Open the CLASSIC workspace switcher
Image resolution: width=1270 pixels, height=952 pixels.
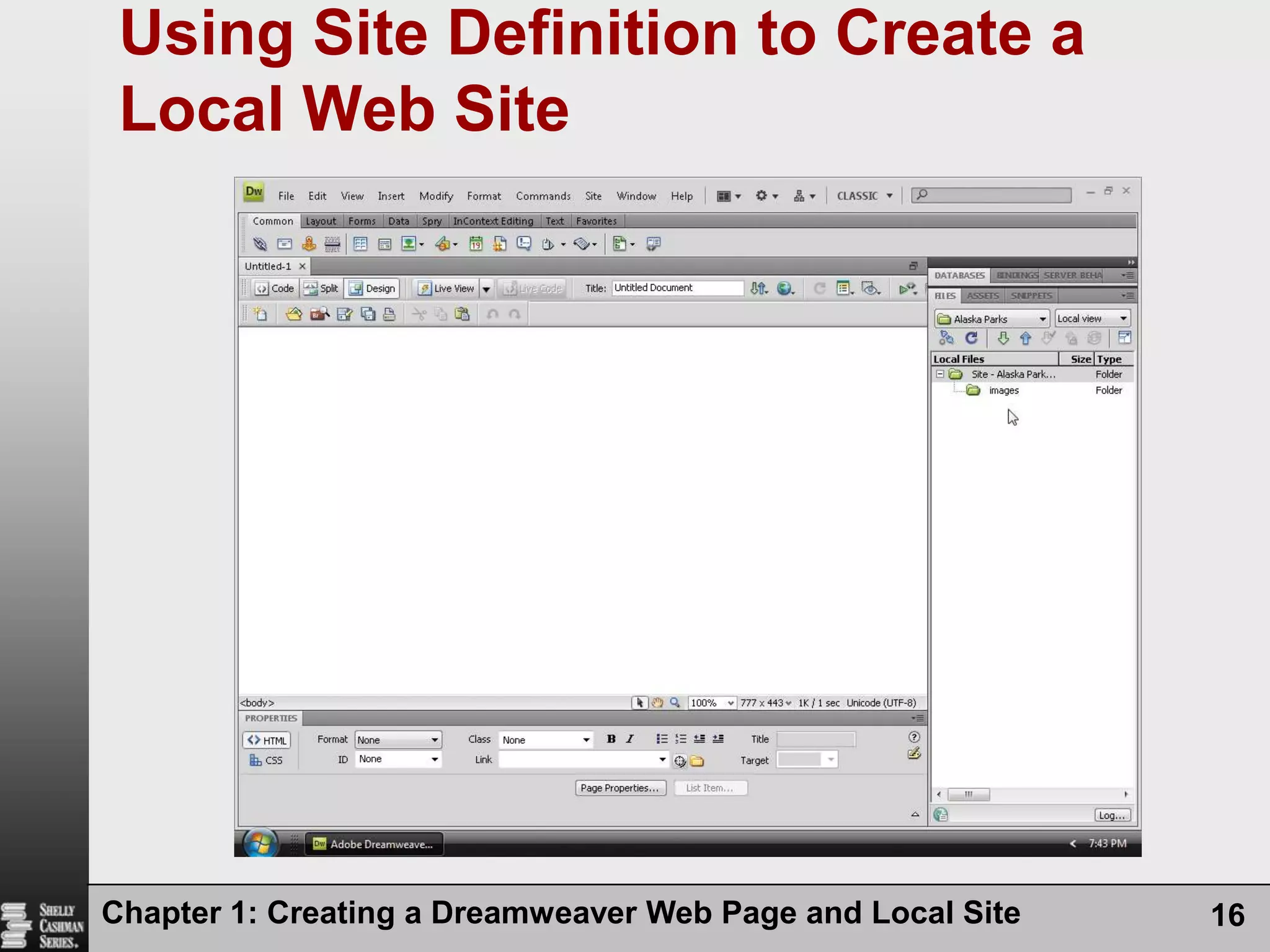[864, 196]
